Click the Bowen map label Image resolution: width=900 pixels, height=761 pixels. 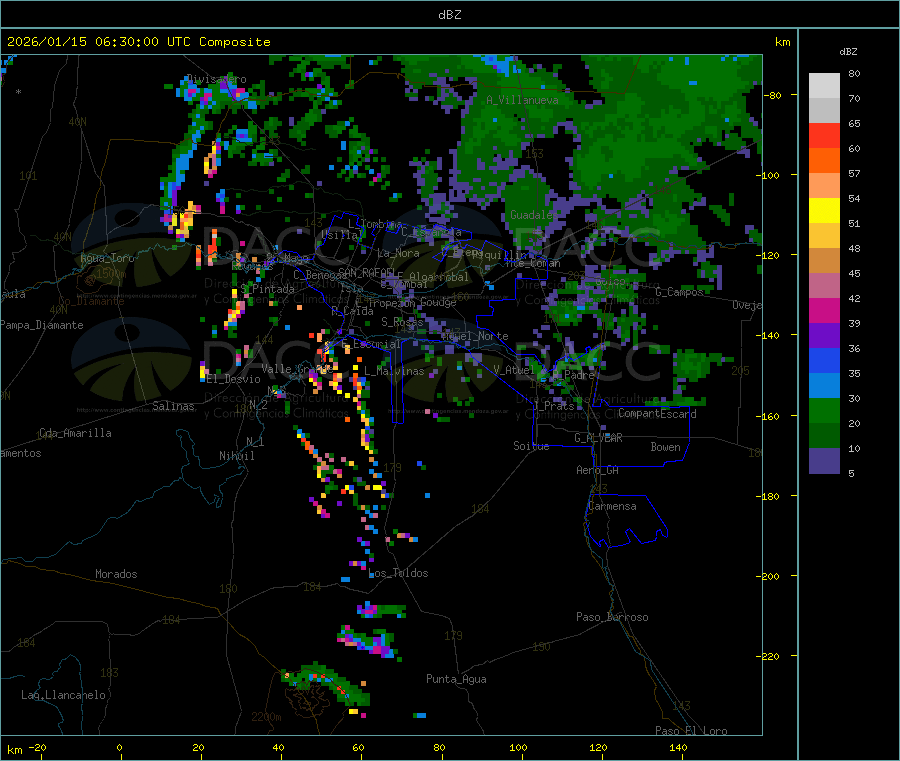click(665, 447)
